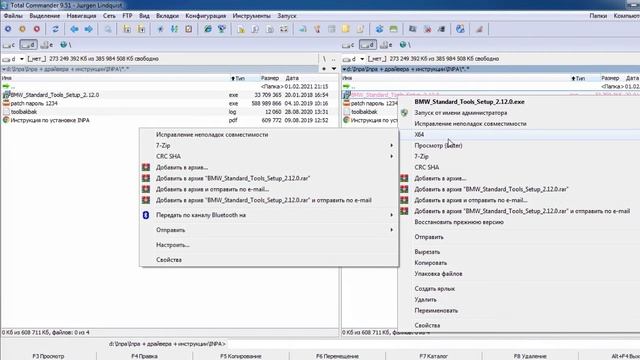This screenshot has height=360, width=640.
Task: Click the F5 Копирование button
Action: [241, 356]
